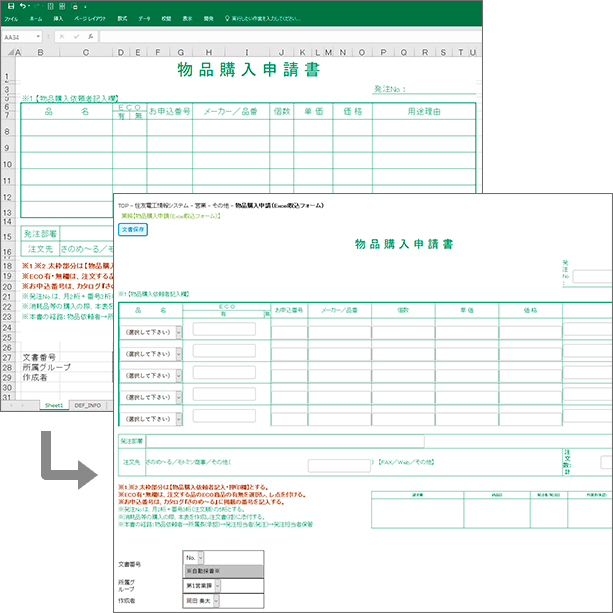
Task: Open the 表示 (View) ribbon tab
Action: tap(188, 19)
